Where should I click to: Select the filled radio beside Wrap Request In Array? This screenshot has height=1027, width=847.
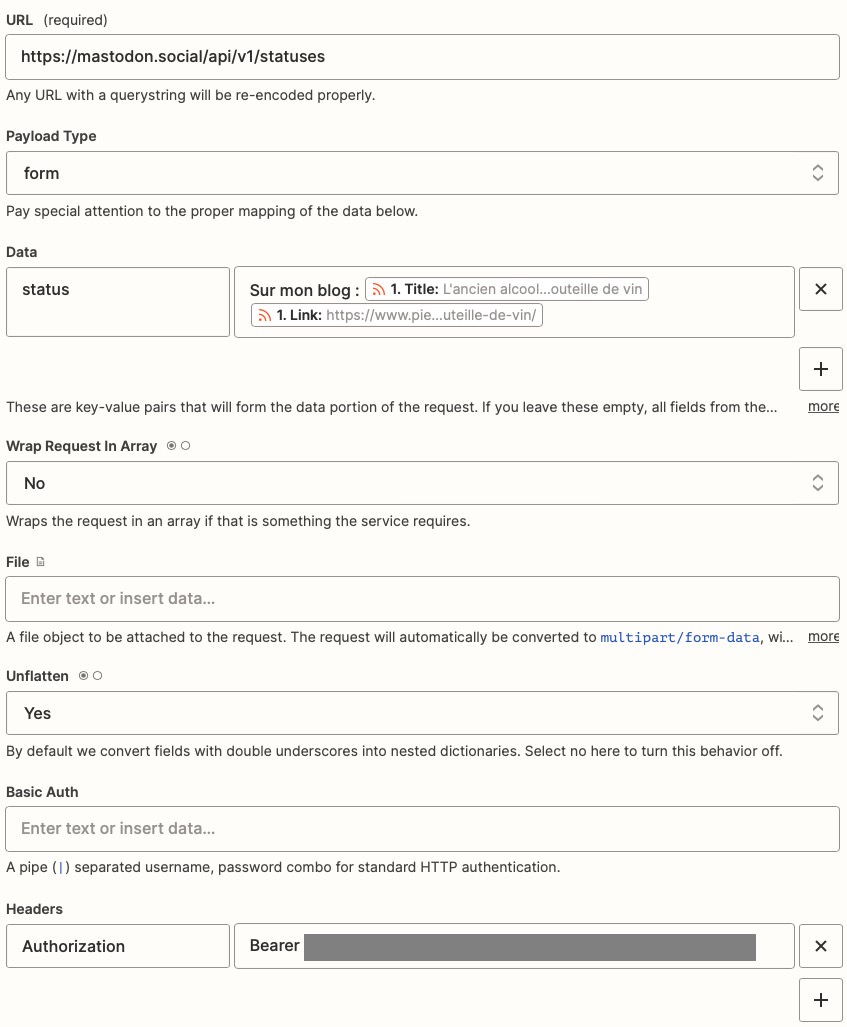171,446
